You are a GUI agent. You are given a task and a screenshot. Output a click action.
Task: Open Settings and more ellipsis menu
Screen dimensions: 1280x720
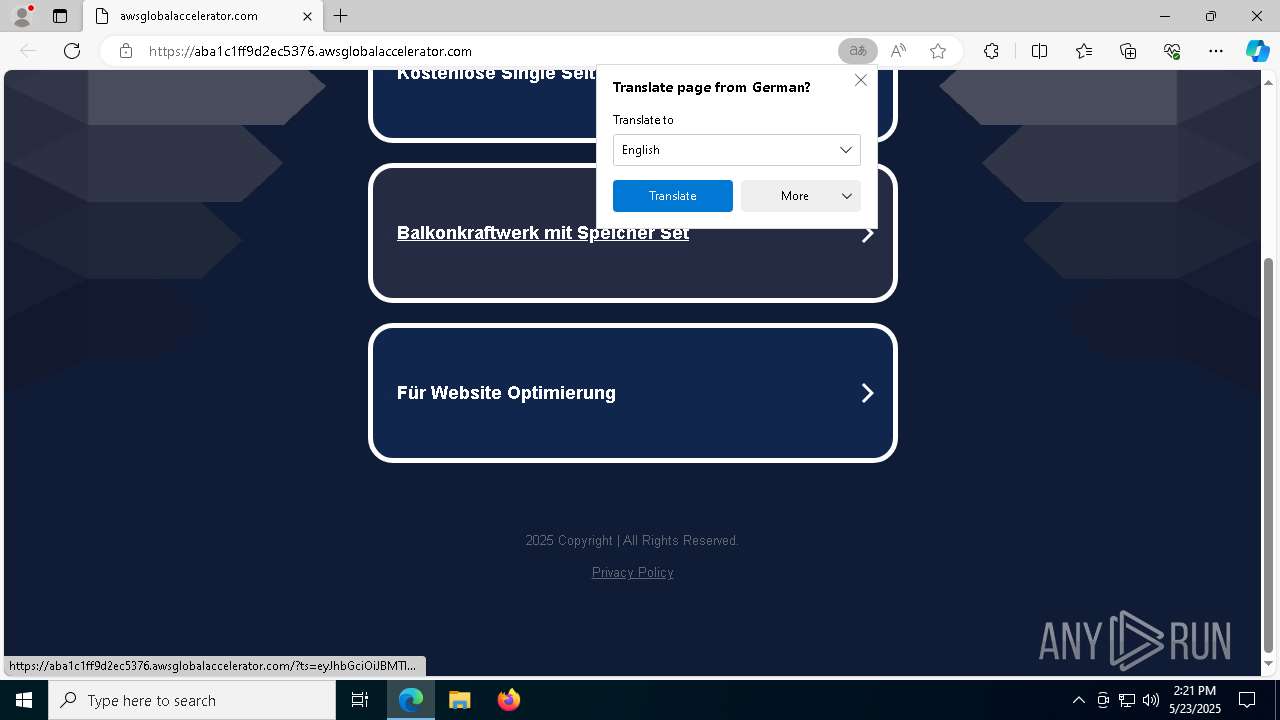tap(1216, 51)
